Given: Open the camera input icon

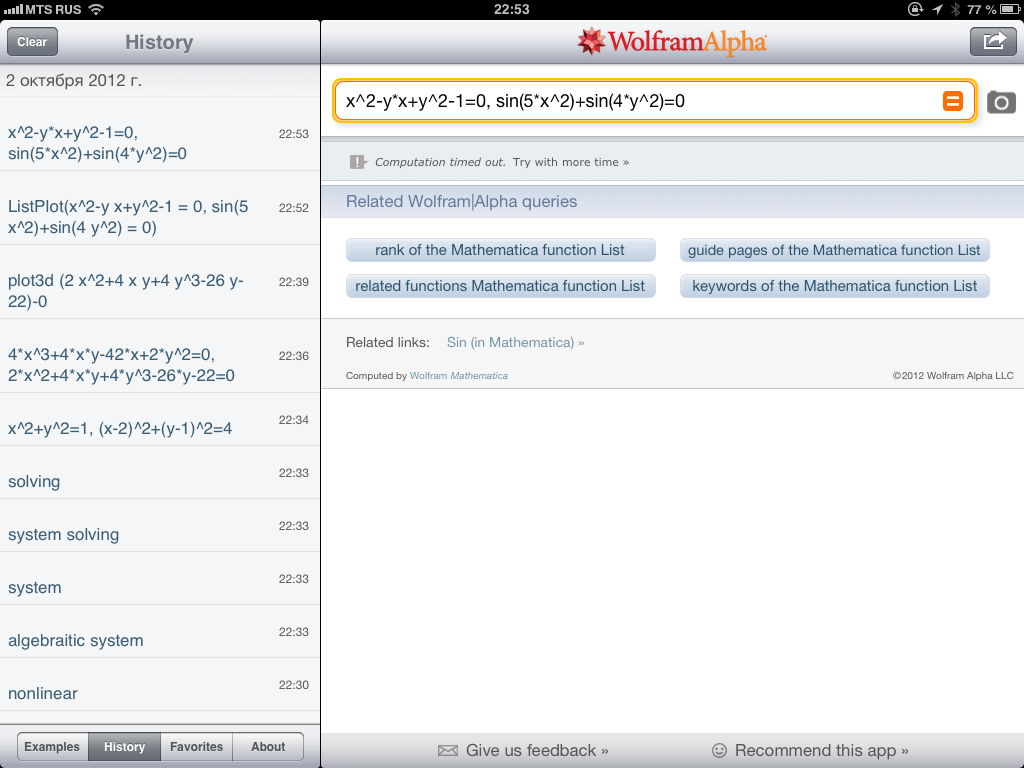Looking at the screenshot, I should [1000, 102].
